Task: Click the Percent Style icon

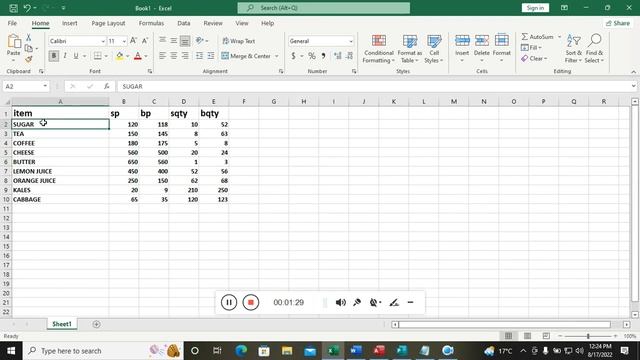Action: pos(312,56)
